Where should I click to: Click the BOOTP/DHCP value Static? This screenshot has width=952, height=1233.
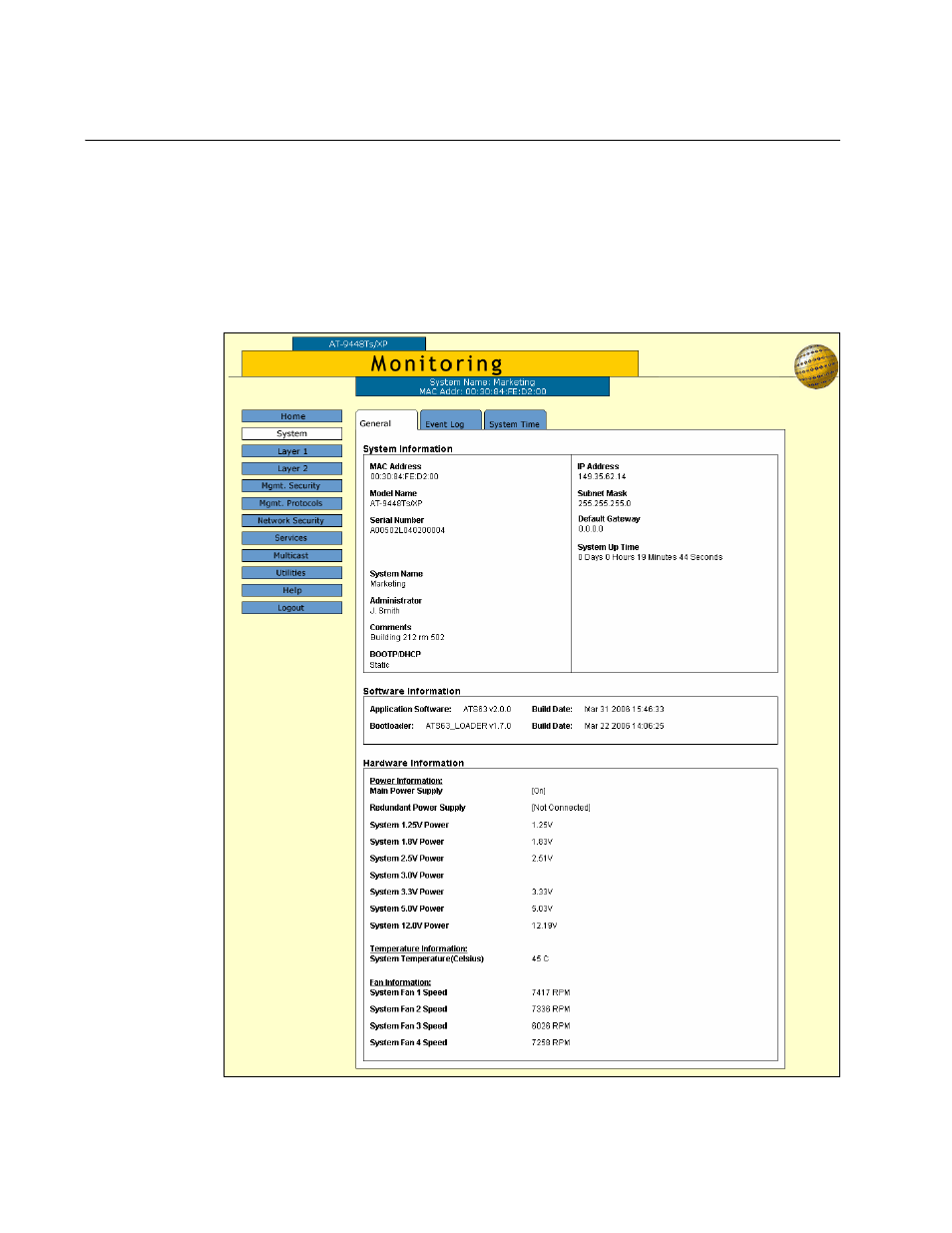click(379, 665)
